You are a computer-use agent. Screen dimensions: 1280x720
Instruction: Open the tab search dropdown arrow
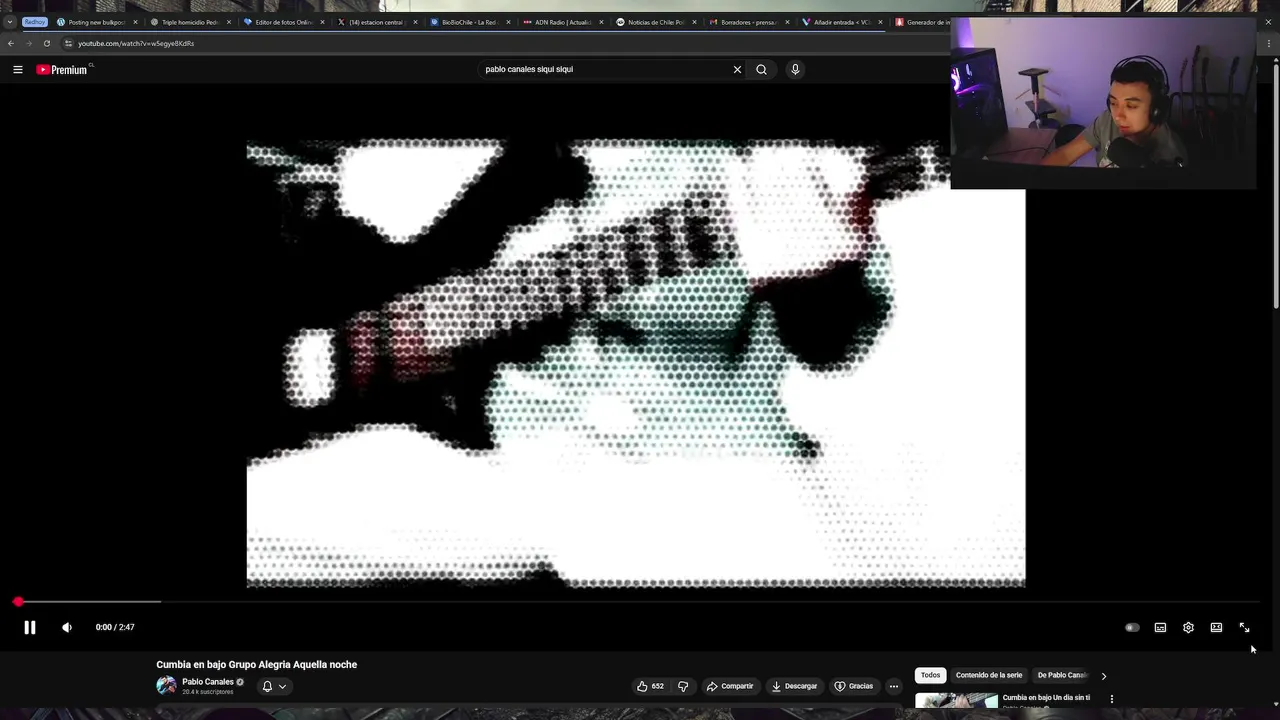coord(9,22)
